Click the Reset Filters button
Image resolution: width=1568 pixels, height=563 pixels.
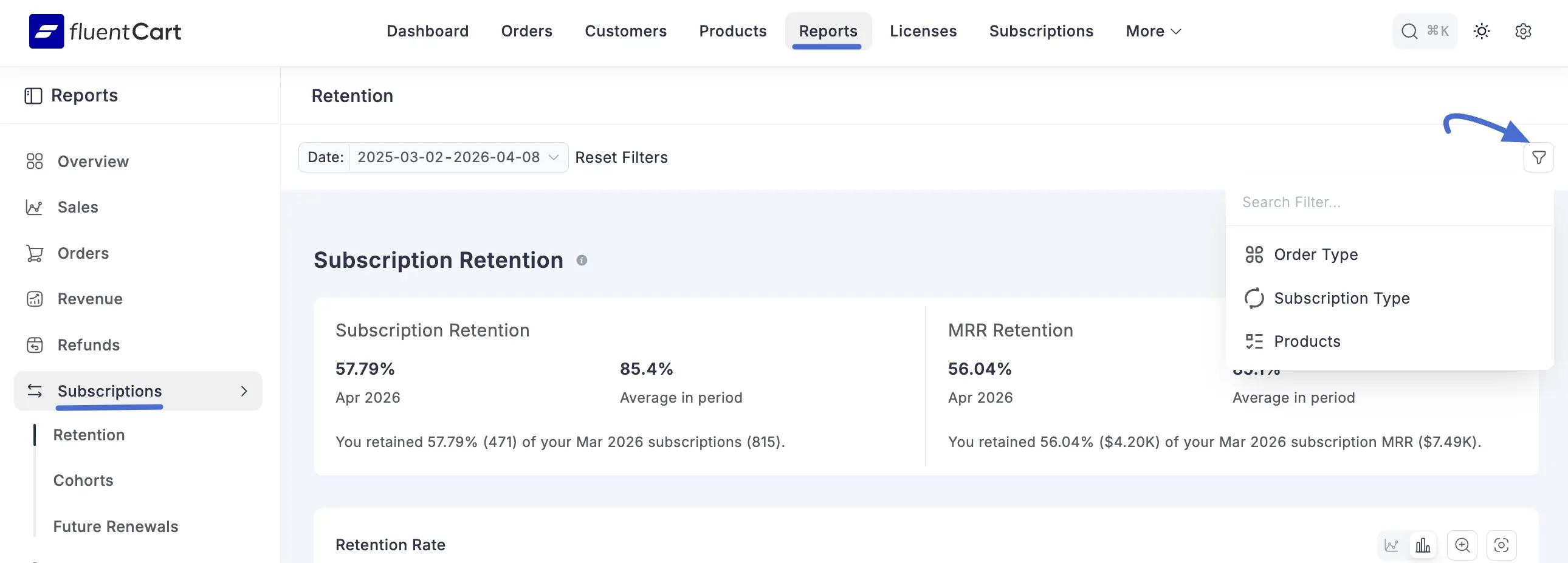pos(622,157)
